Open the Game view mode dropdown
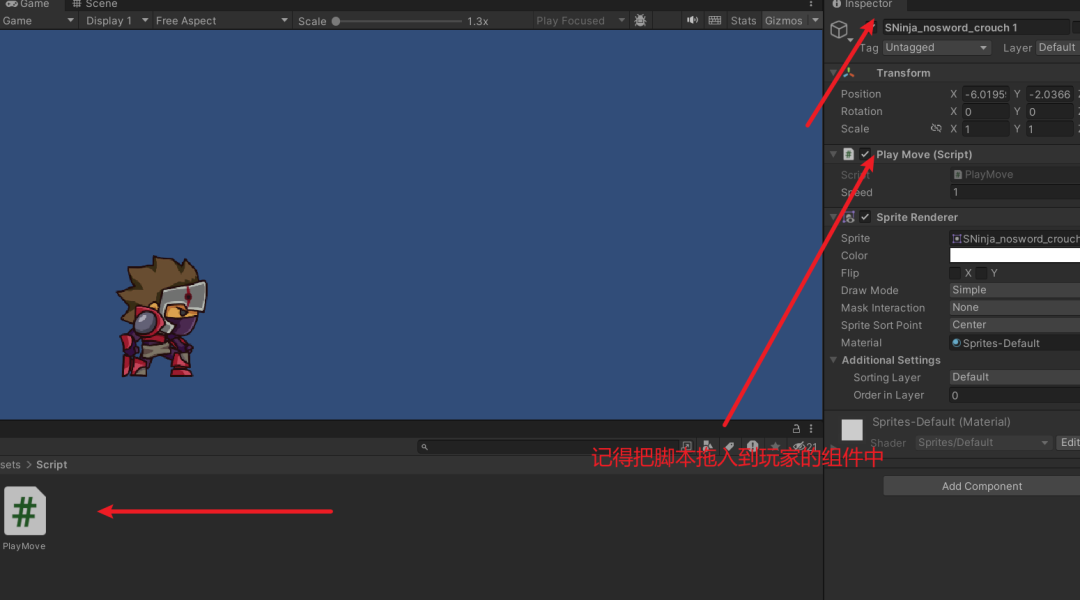1080x600 pixels. click(38, 21)
